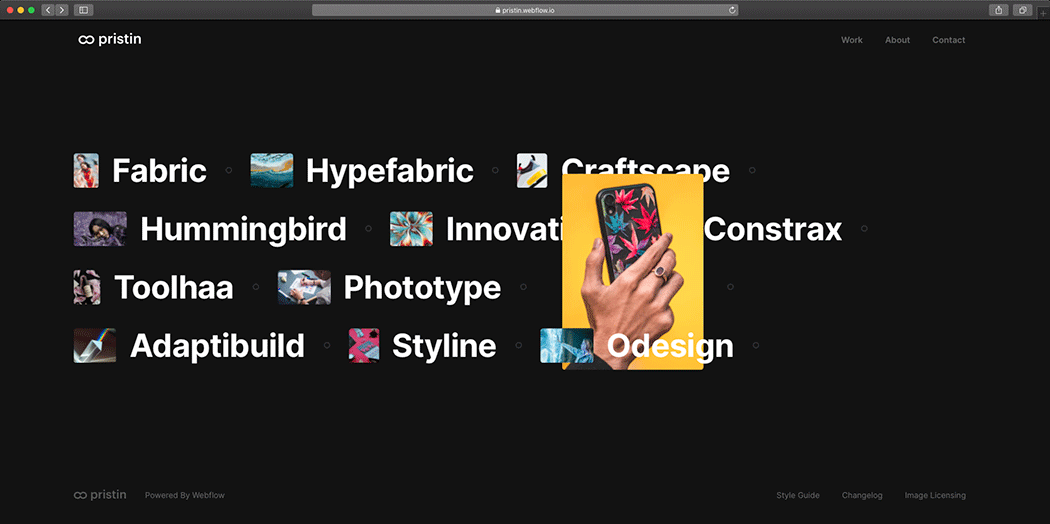Image resolution: width=1050 pixels, height=524 pixels.
Task: Open Style Guide footer link
Action: pyautogui.click(x=798, y=495)
